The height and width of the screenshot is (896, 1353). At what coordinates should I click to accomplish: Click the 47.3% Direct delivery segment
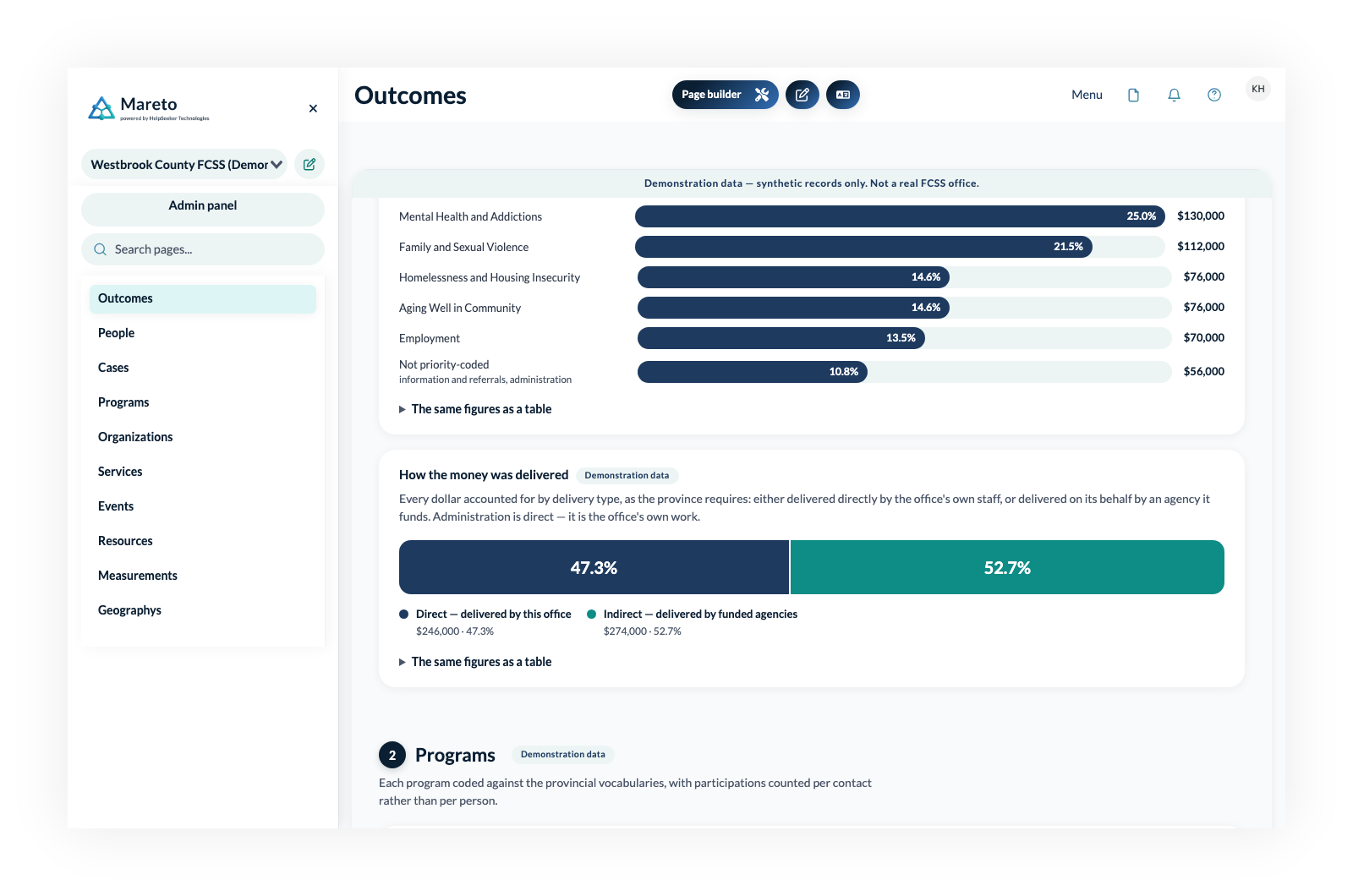pos(594,567)
